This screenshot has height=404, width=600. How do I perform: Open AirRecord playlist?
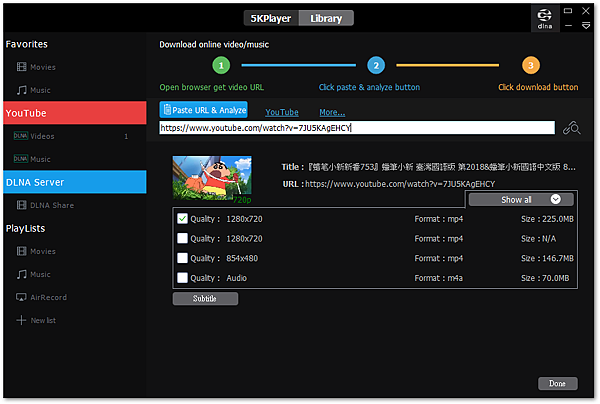tap(49, 297)
